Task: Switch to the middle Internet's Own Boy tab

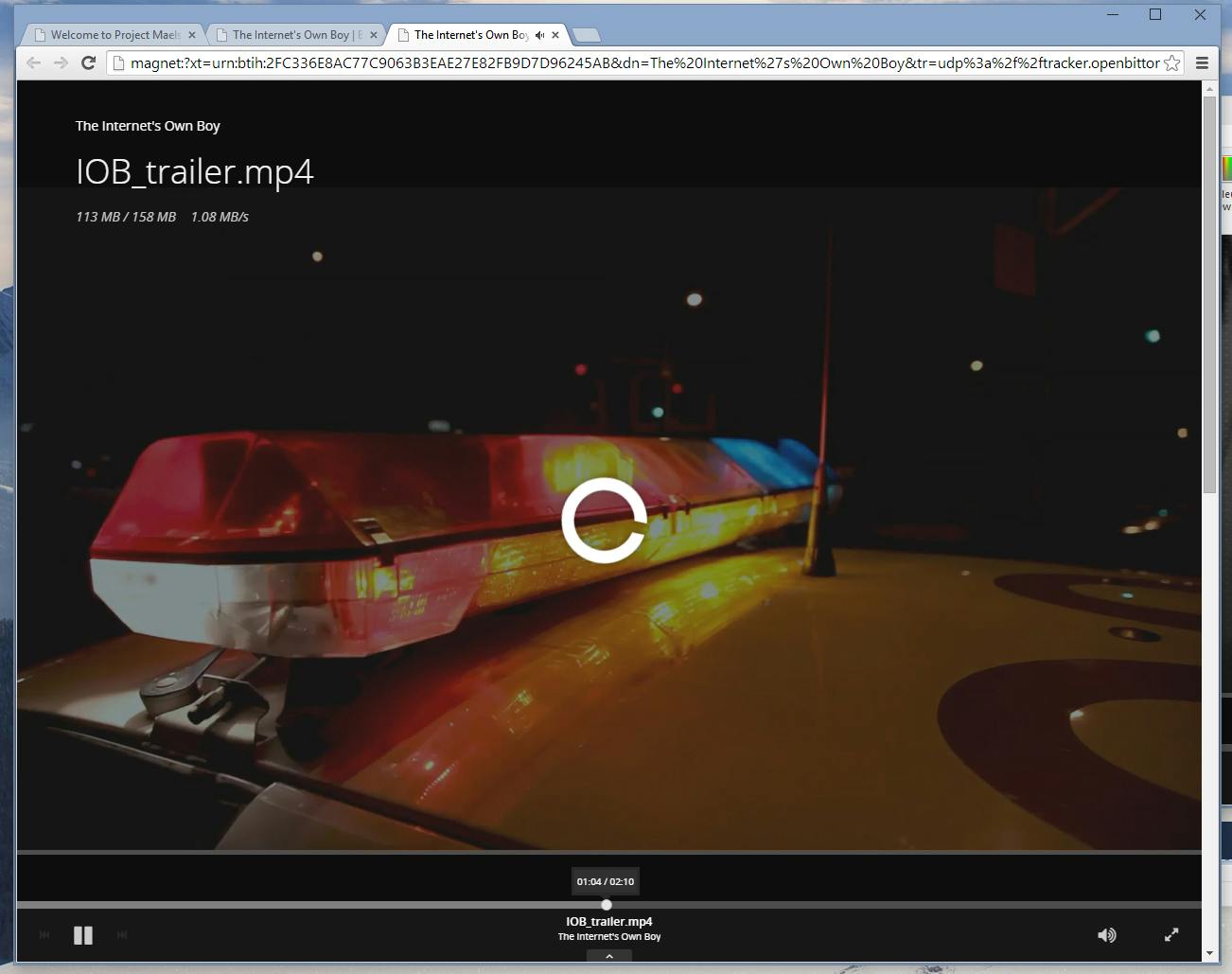Action: click(296, 35)
